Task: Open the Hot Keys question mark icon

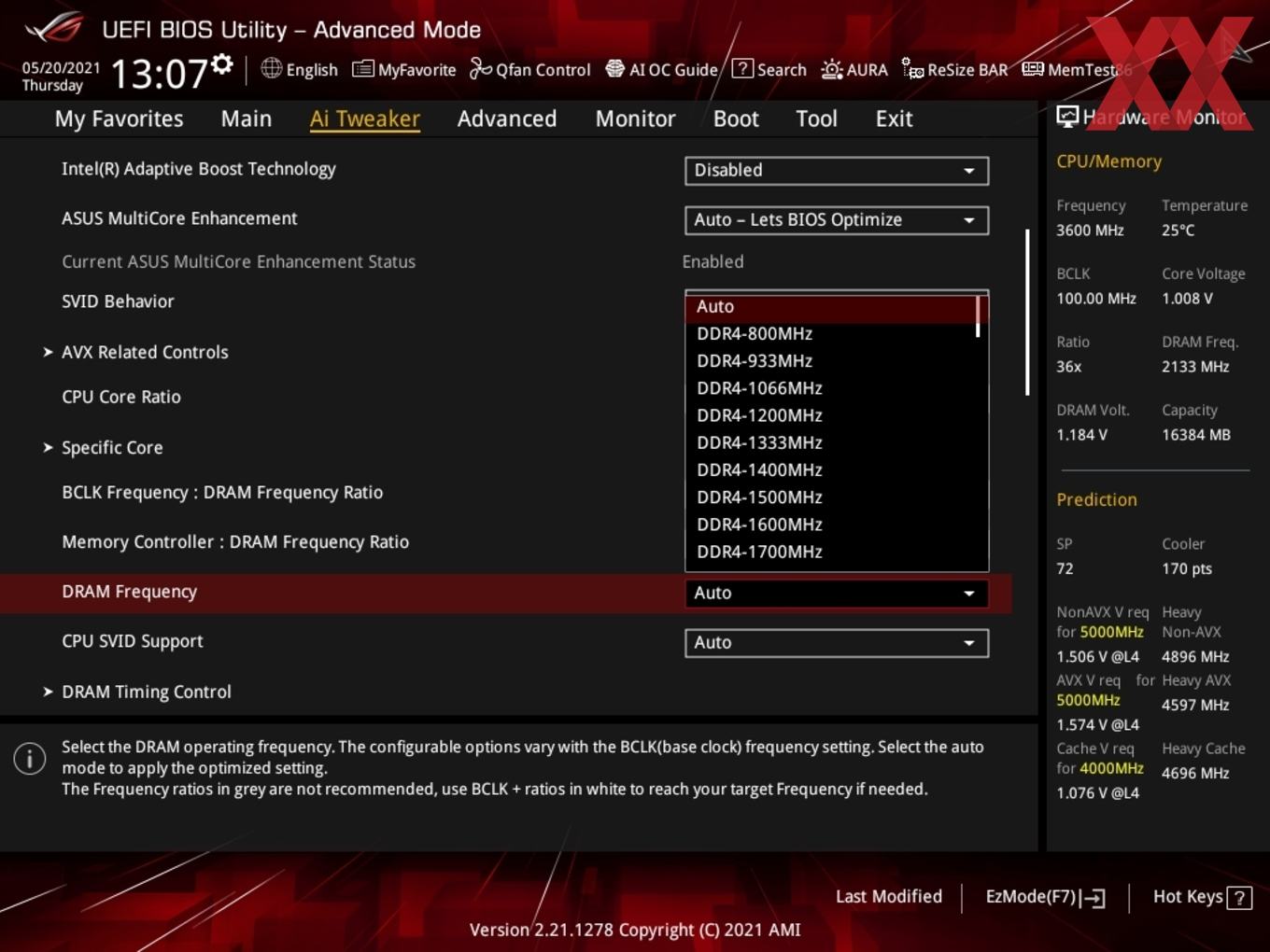Action: 1239,898
